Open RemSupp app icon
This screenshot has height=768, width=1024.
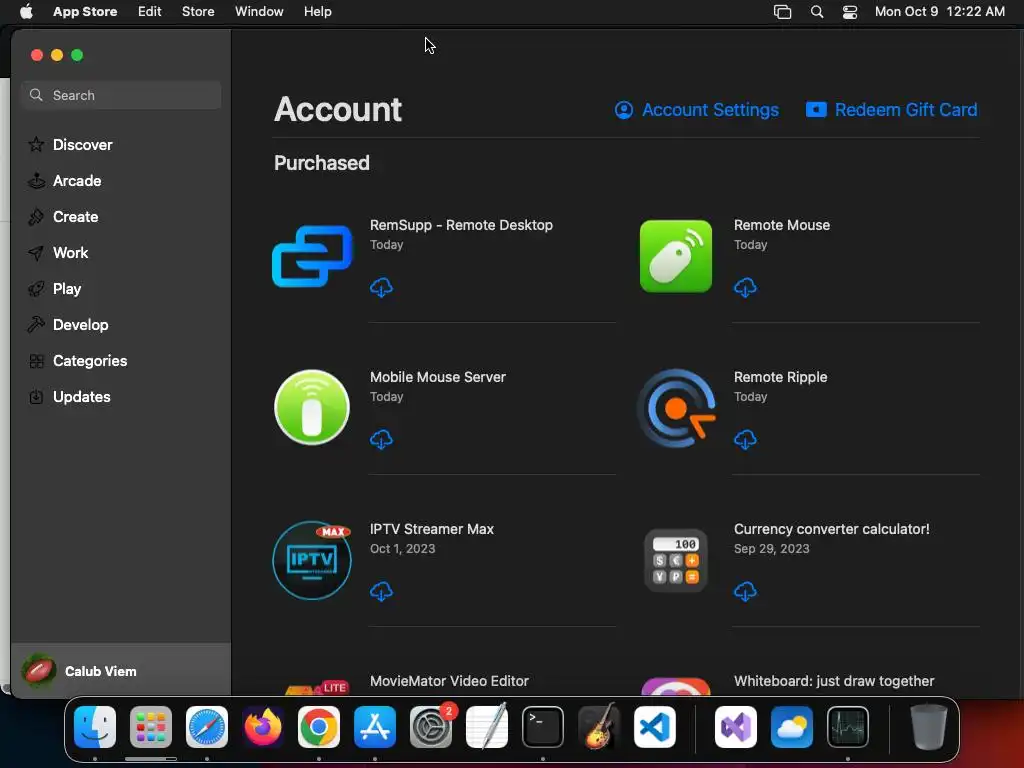tap(312, 256)
